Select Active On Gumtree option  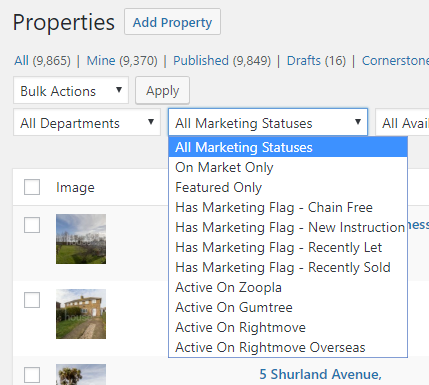tap(288, 307)
